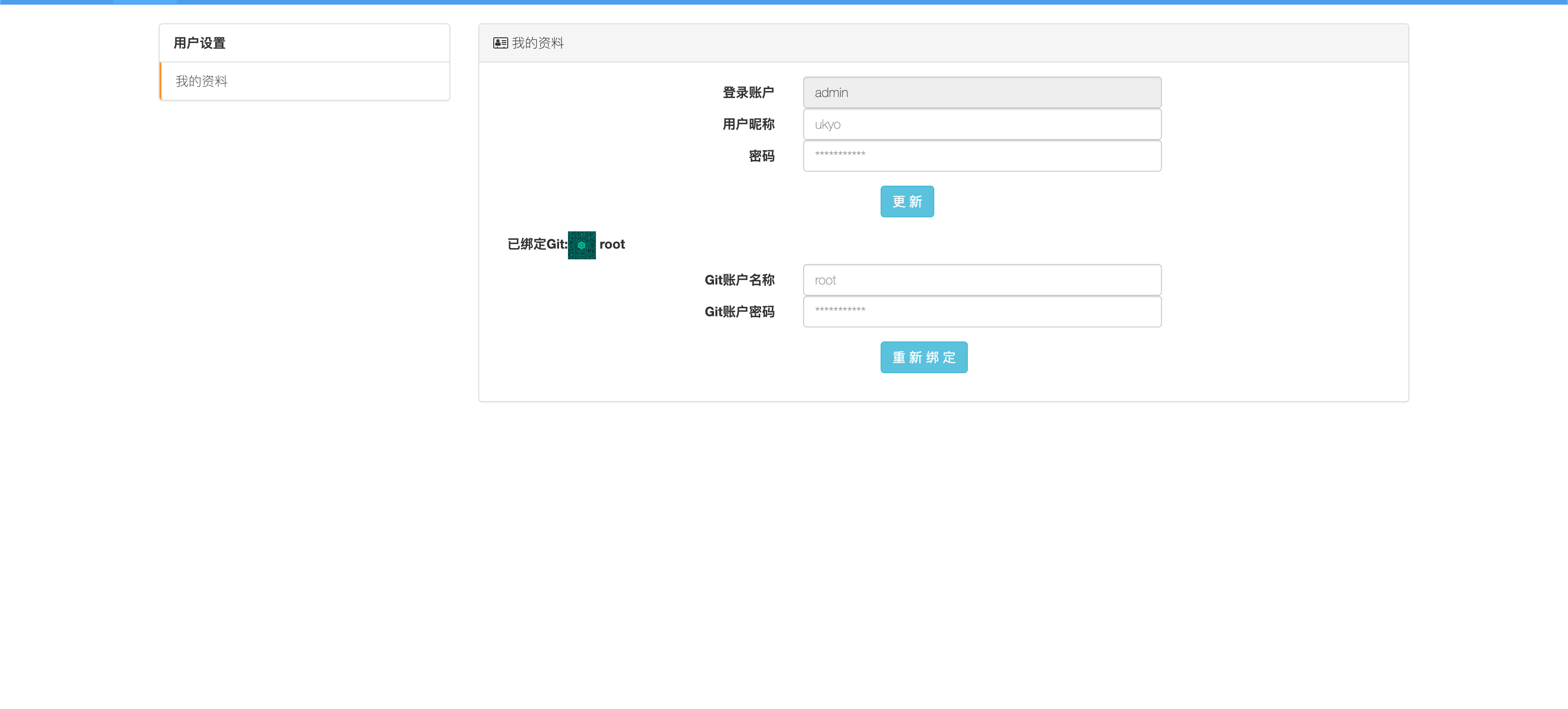
Task: Click the 我的资料 panel header title
Action: click(538, 43)
